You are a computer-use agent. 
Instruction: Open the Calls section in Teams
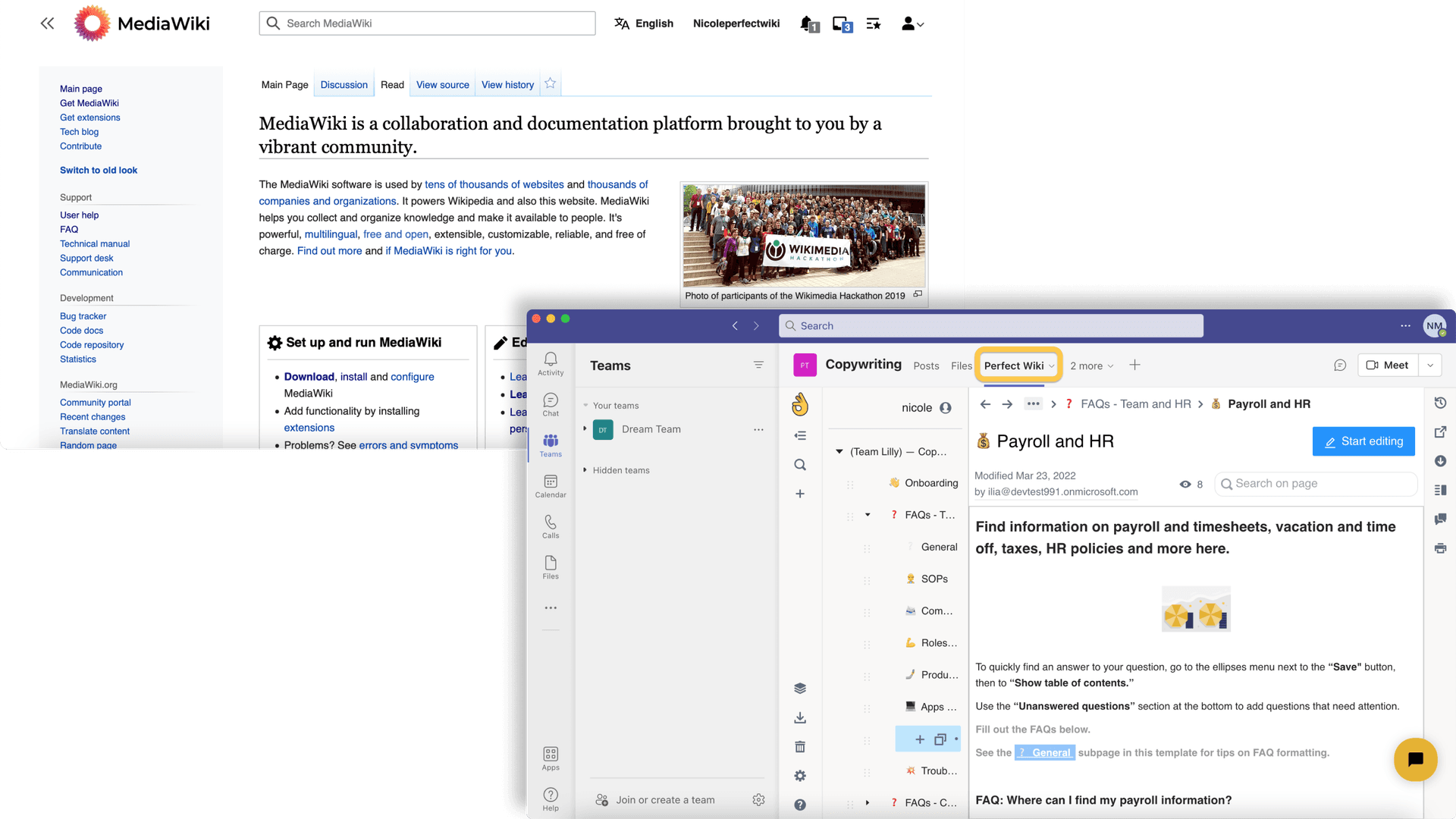click(551, 526)
